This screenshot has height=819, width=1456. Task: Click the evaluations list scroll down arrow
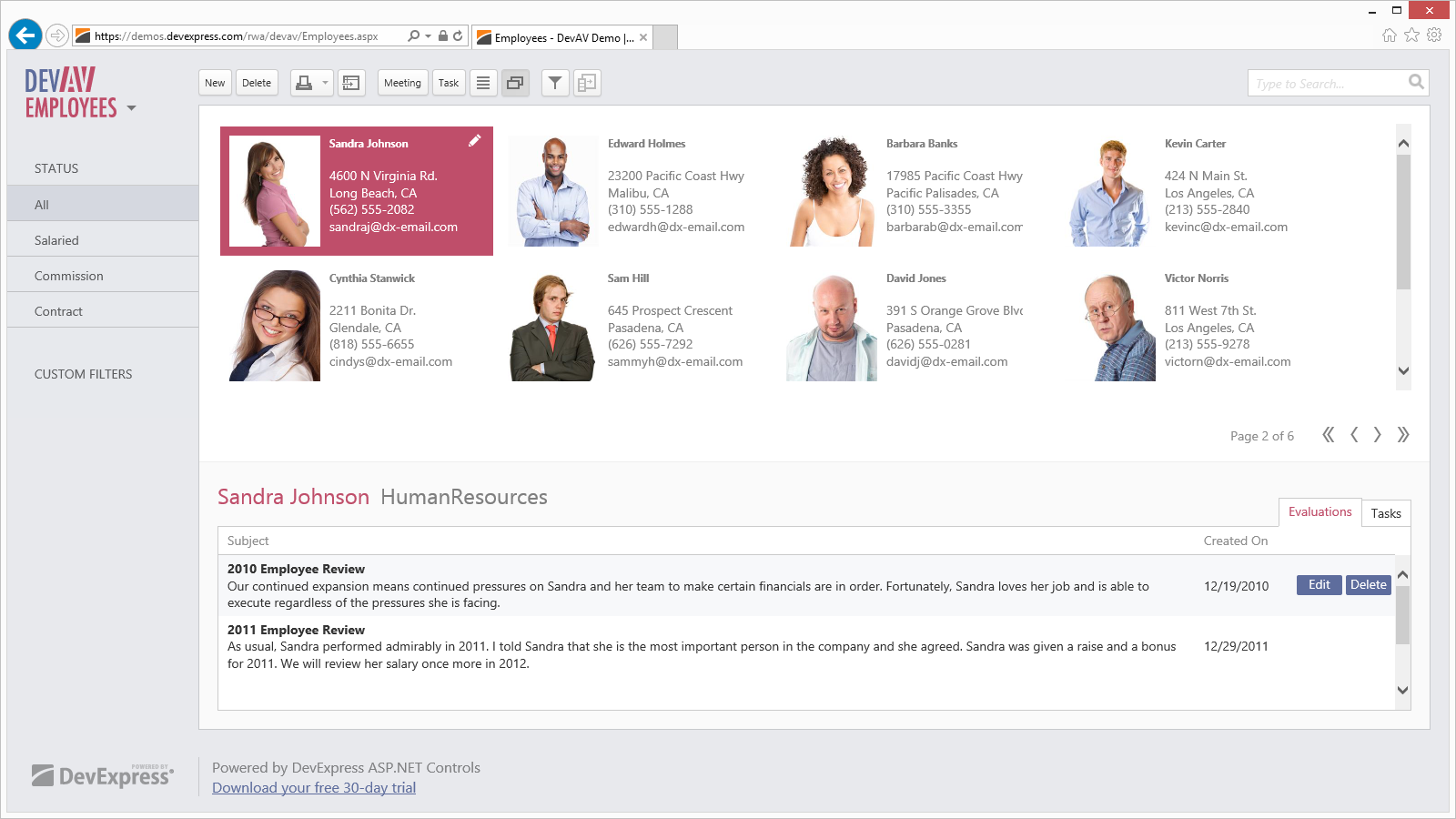(1402, 690)
